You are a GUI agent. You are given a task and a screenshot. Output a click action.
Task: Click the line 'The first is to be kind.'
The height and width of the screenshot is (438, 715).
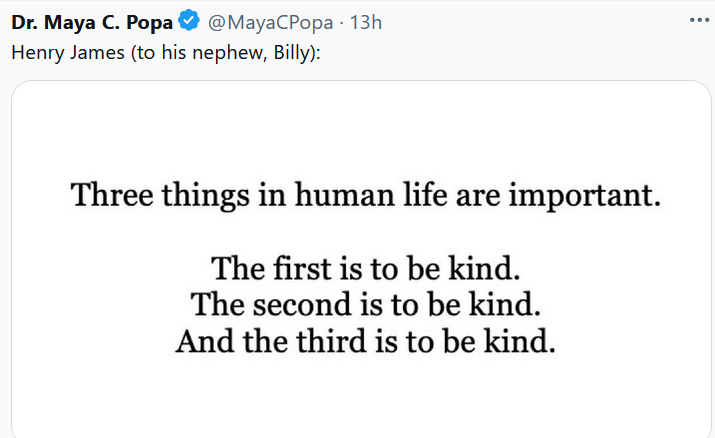click(x=366, y=268)
